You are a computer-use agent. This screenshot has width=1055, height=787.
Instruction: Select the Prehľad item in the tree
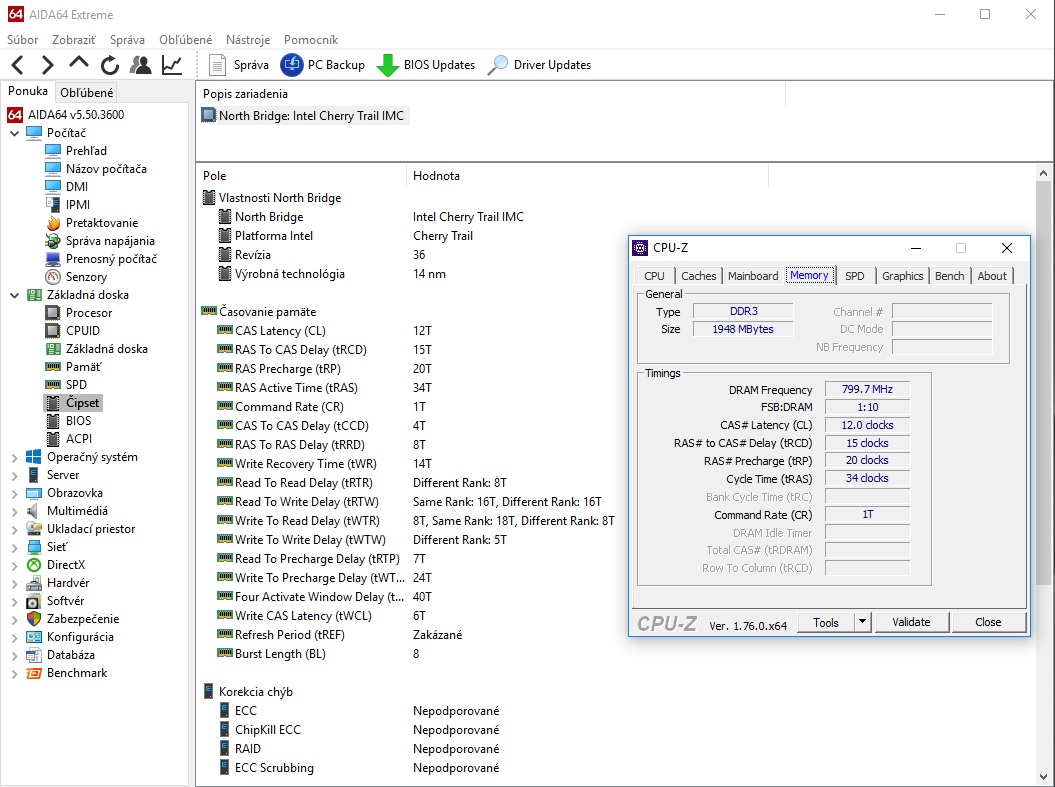tap(86, 151)
